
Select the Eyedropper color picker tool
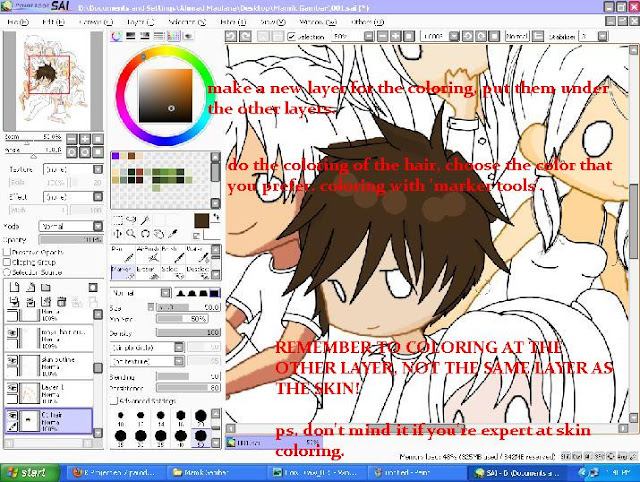(x=173, y=234)
